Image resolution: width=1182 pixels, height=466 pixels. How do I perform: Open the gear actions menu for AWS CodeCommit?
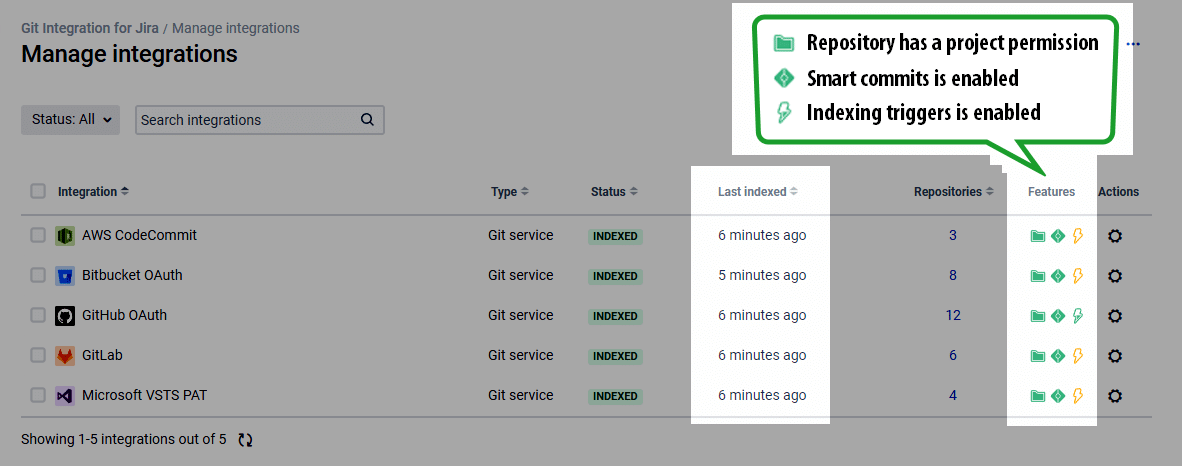click(1115, 236)
